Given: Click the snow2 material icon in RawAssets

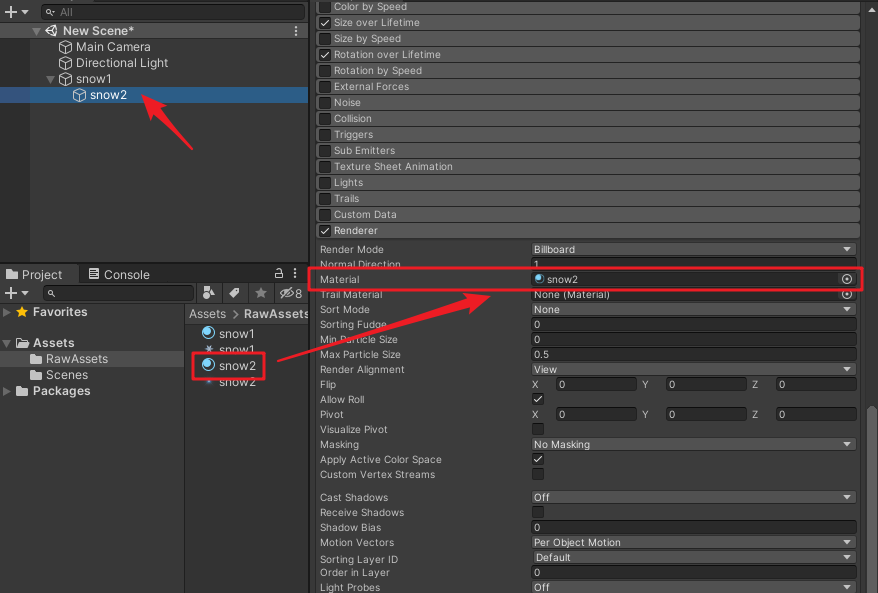Looking at the screenshot, I should pyautogui.click(x=208, y=365).
